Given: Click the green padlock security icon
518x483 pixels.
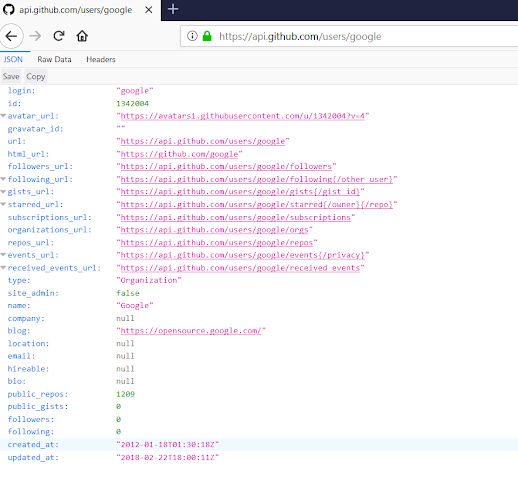Looking at the screenshot, I should [207, 36].
